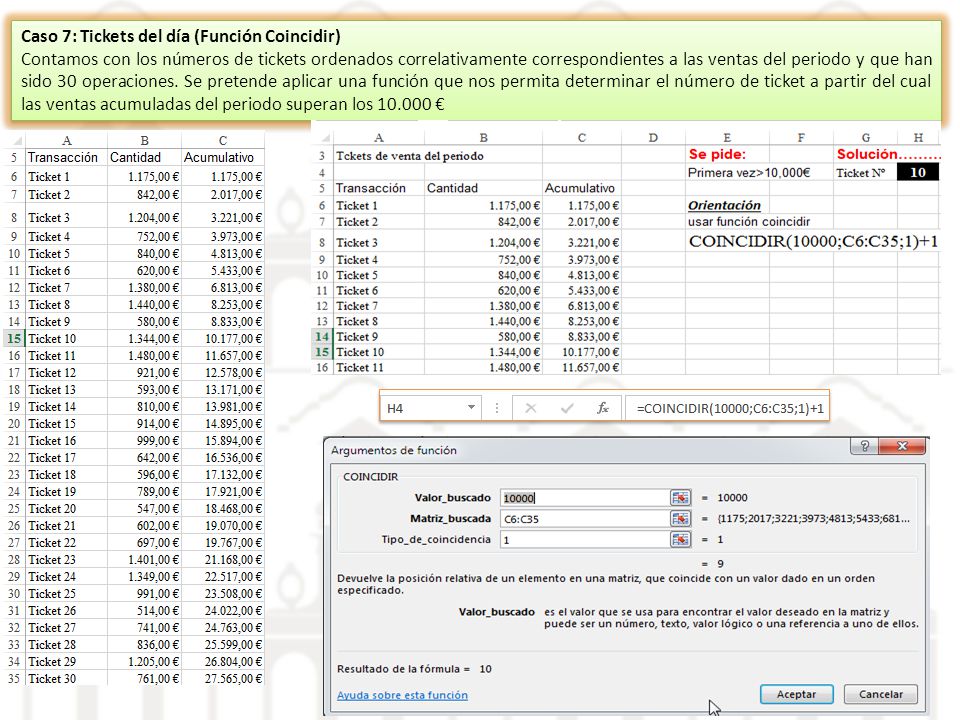The height and width of the screenshot is (720, 960).
Task: Click column G header in right sheet
Action: [865, 138]
